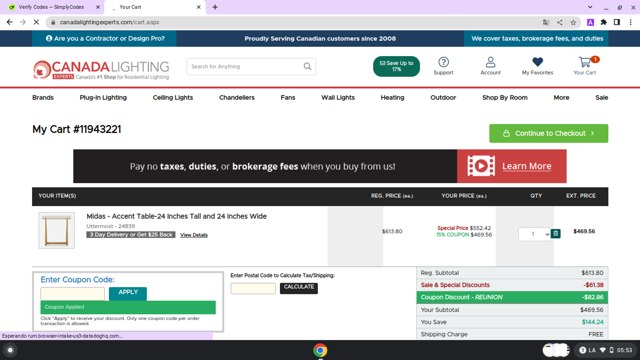Share this page from address bar
640x360 pixels.
[560, 22]
